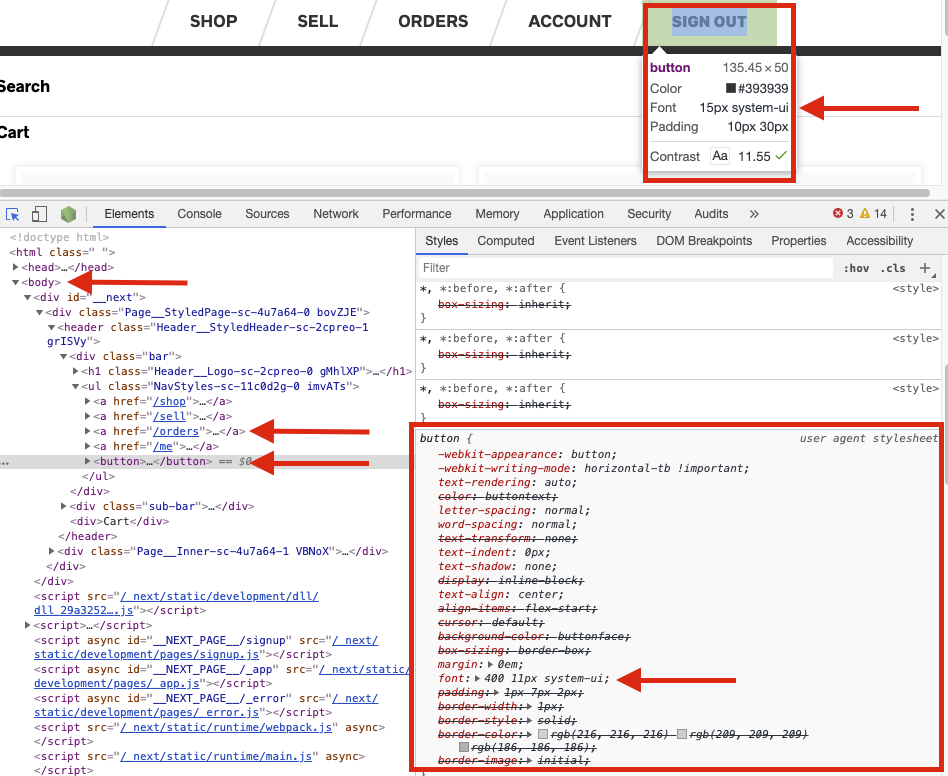Open the Memory tab
This screenshot has width=948, height=776.
(497, 214)
